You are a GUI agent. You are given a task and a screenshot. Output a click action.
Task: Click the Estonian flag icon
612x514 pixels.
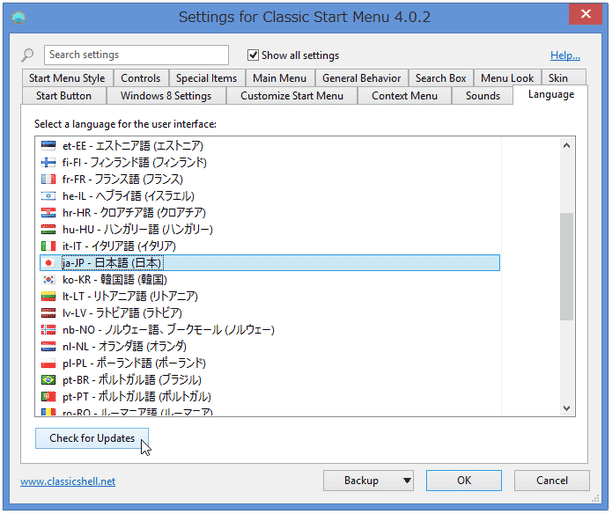pyautogui.click(x=48, y=146)
